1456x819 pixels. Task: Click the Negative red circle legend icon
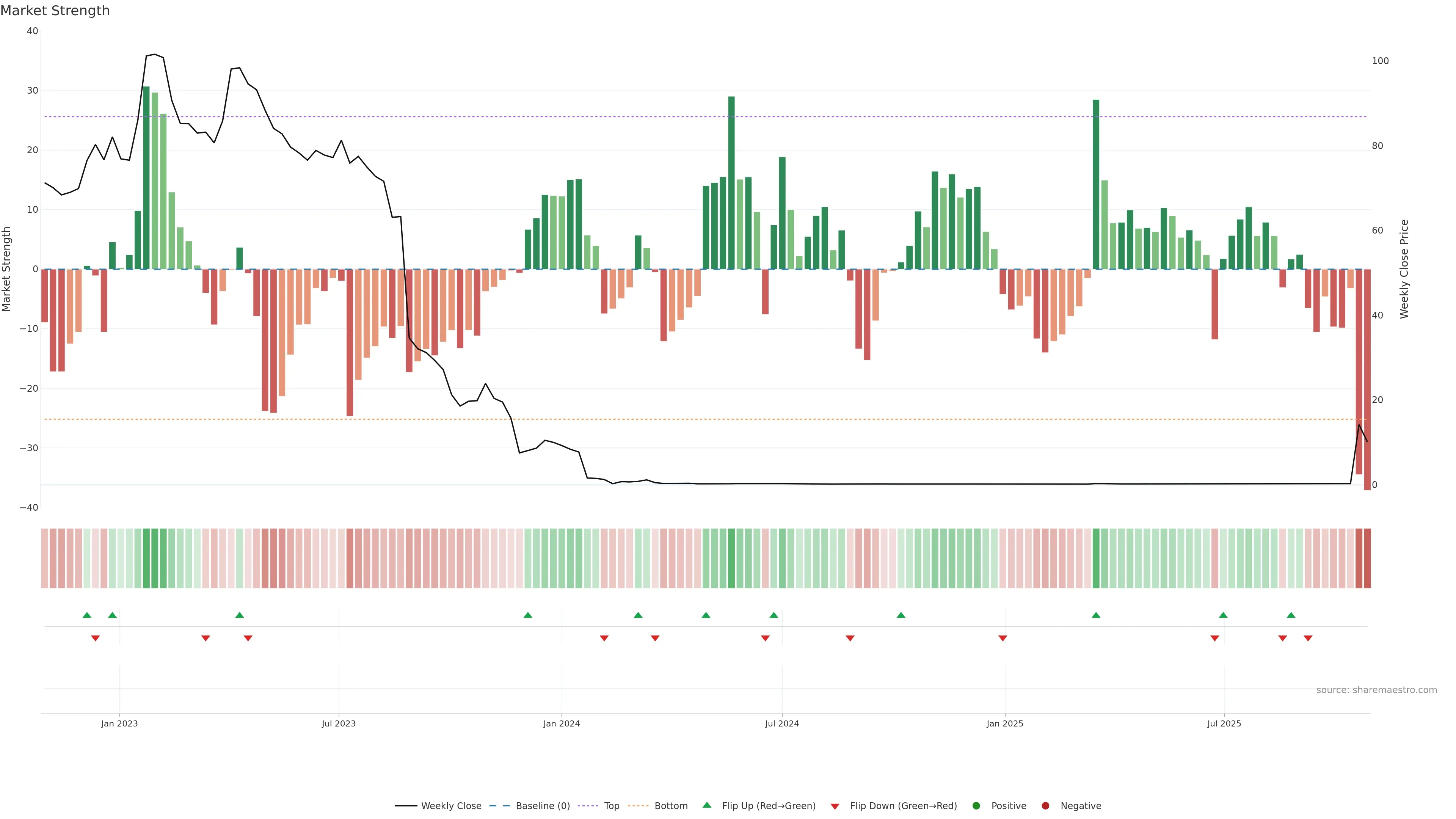tap(1045, 806)
